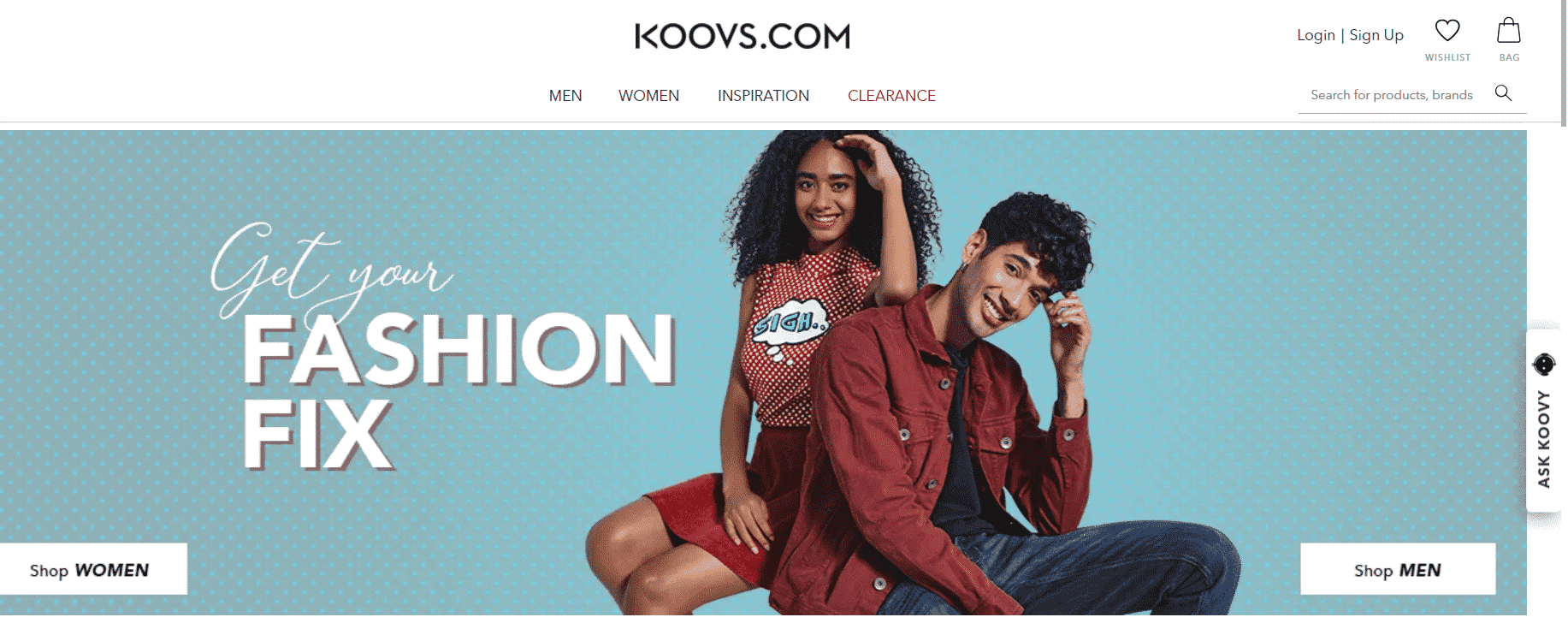This screenshot has width=1568, height=635.
Task: Click the Shop MEN button
Action: point(1398,569)
